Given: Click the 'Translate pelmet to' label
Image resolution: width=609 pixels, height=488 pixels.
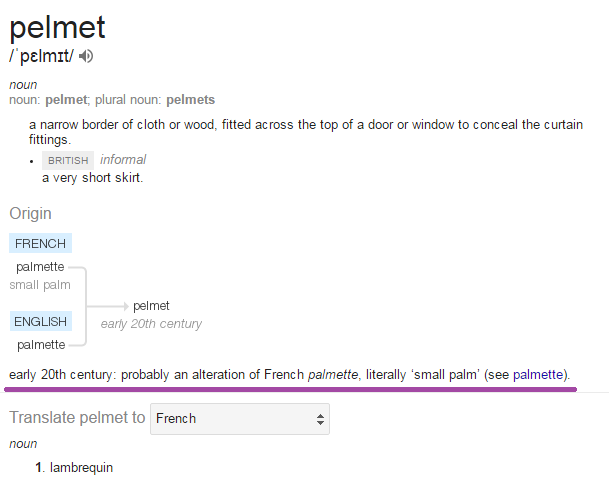Looking at the screenshot, I should click(x=77, y=418).
